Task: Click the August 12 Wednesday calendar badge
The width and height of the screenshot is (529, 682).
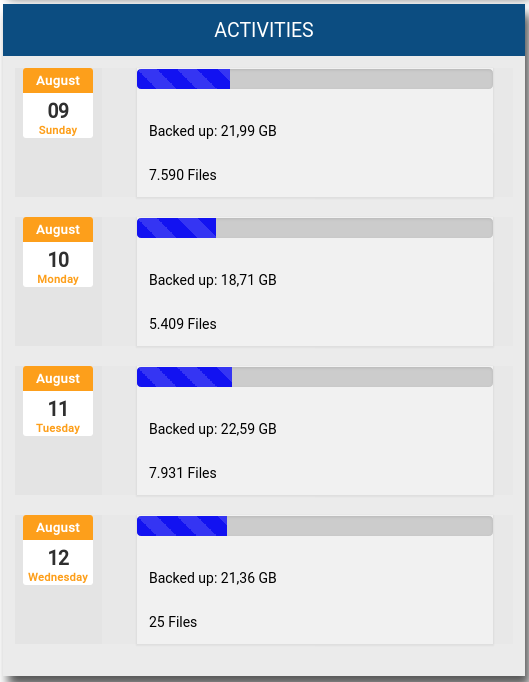Action: pos(58,550)
